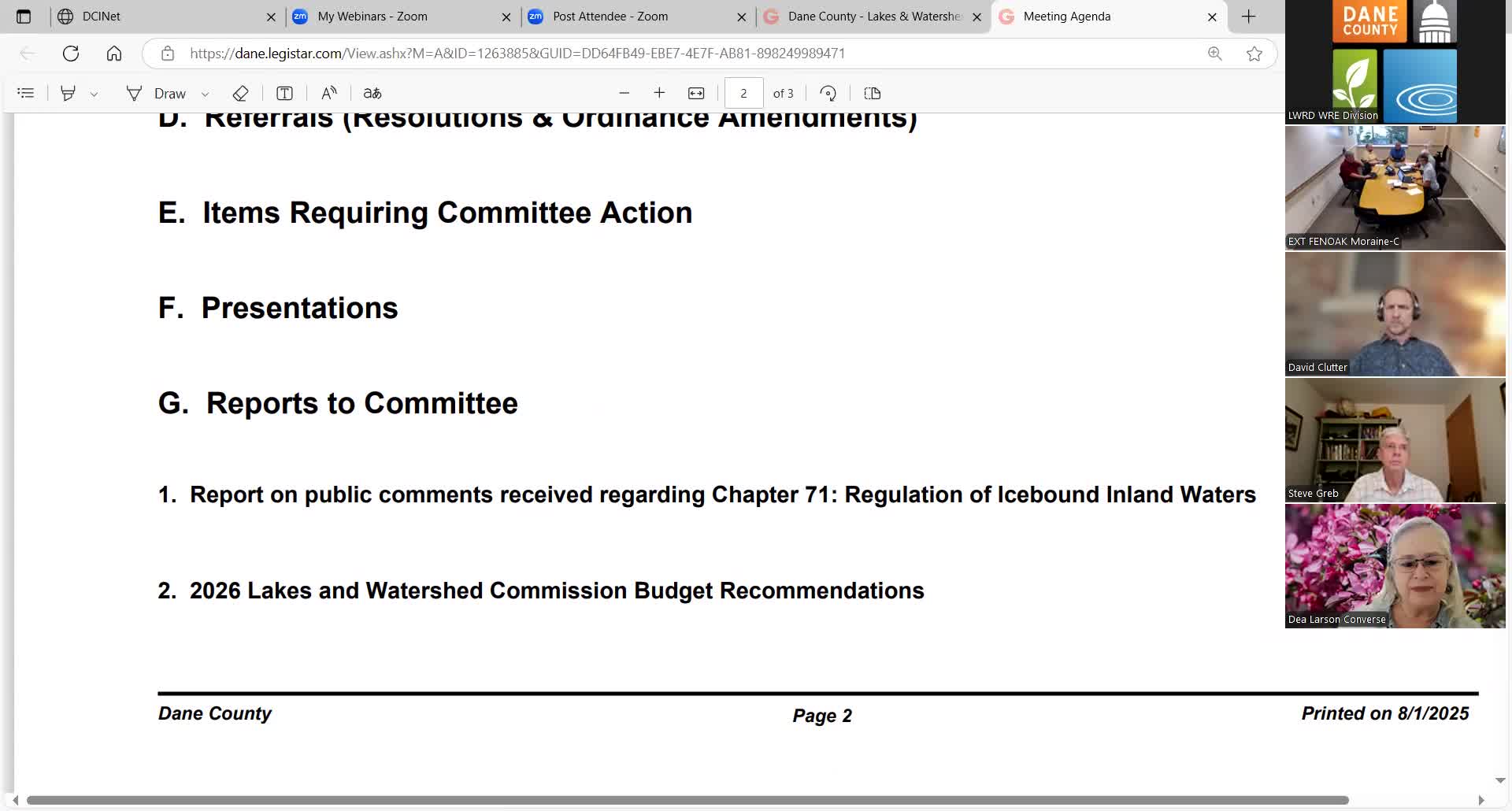The width and height of the screenshot is (1512, 811).
Task: Click the horizontal scrollbar right arrow
Action: click(x=1481, y=800)
